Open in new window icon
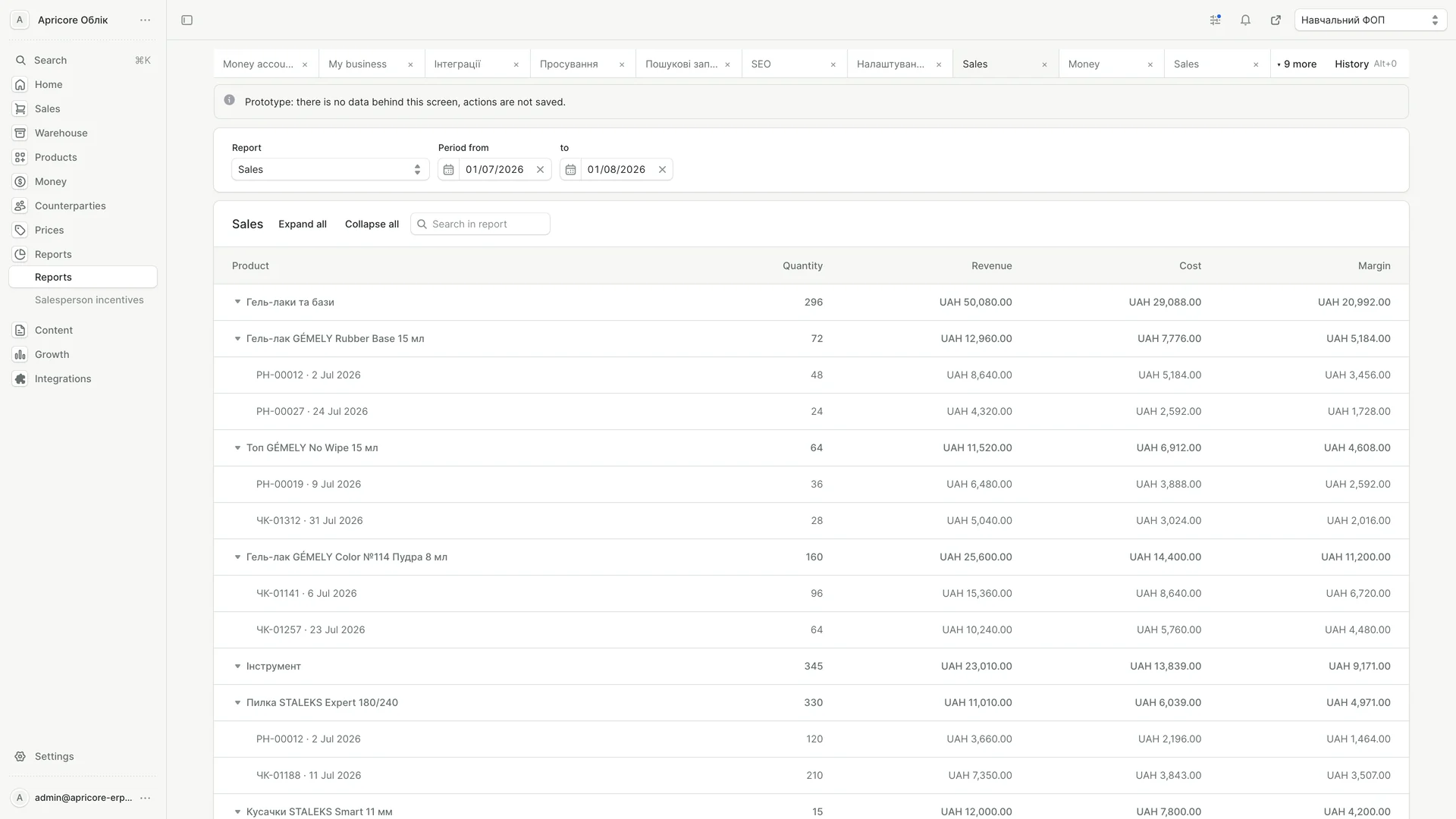Viewport: 1456px width, 819px height. [x=1276, y=20]
